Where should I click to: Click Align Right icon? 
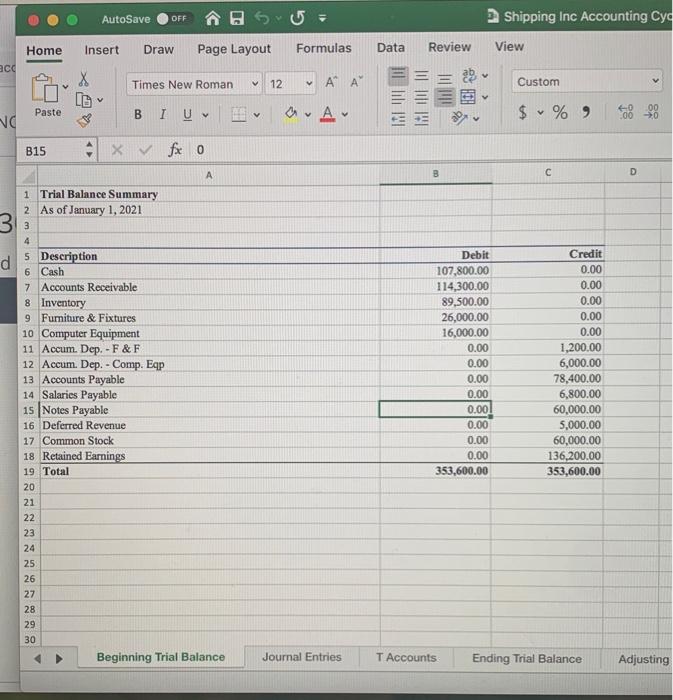[445, 97]
